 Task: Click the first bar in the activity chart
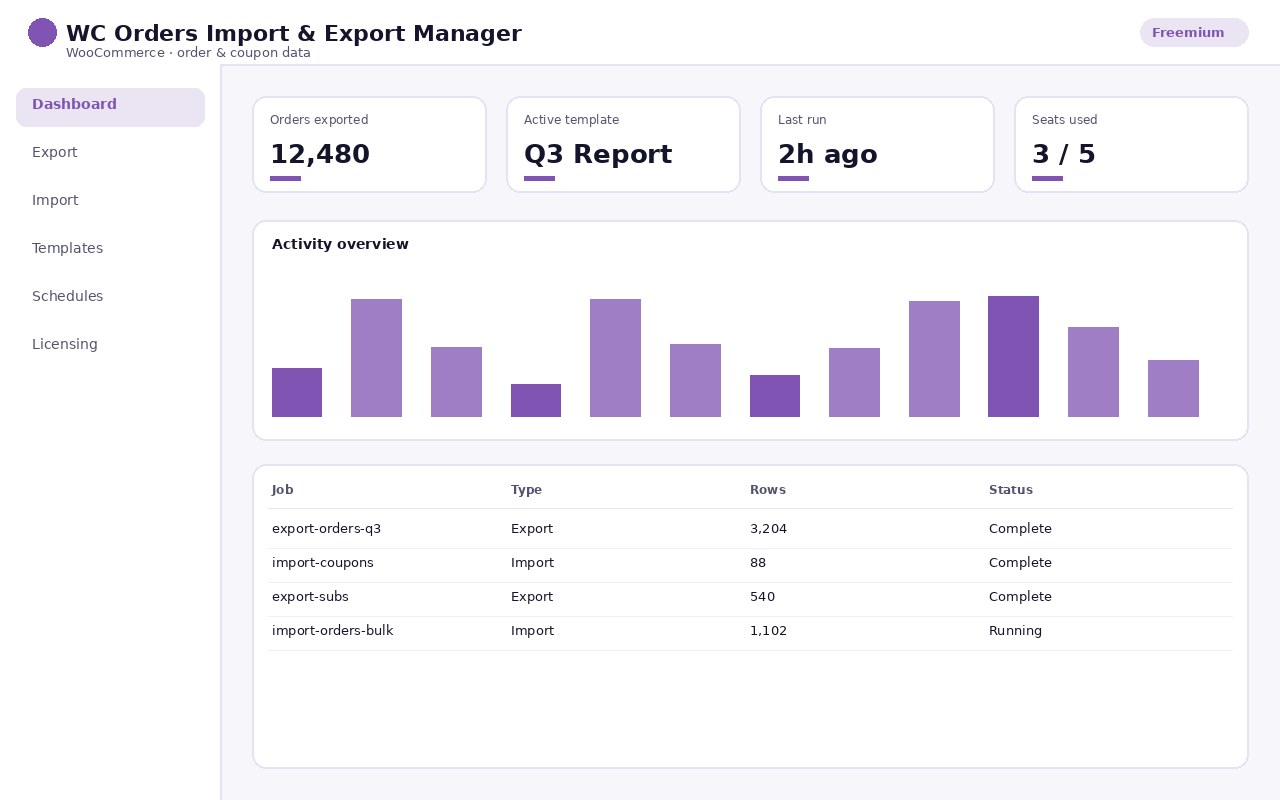pyautogui.click(x=297, y=393)
